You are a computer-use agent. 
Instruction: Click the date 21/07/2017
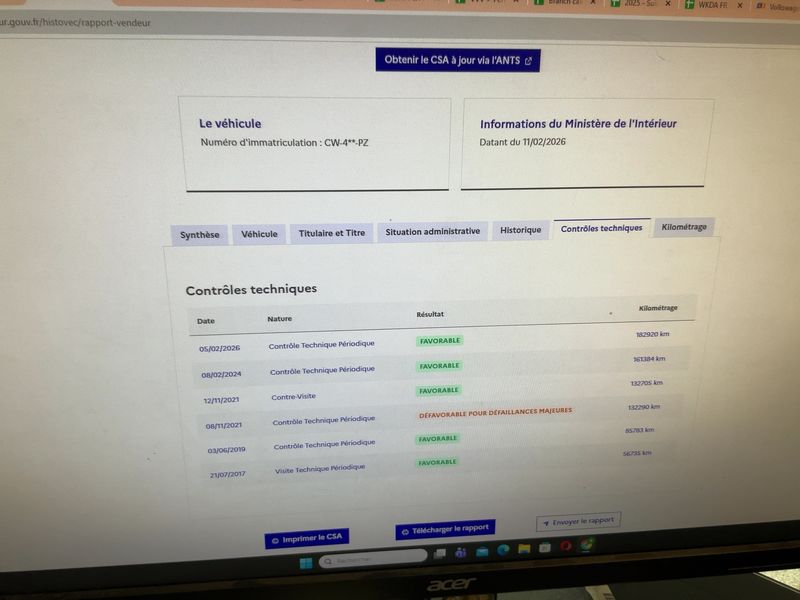[x=228, y=474]
